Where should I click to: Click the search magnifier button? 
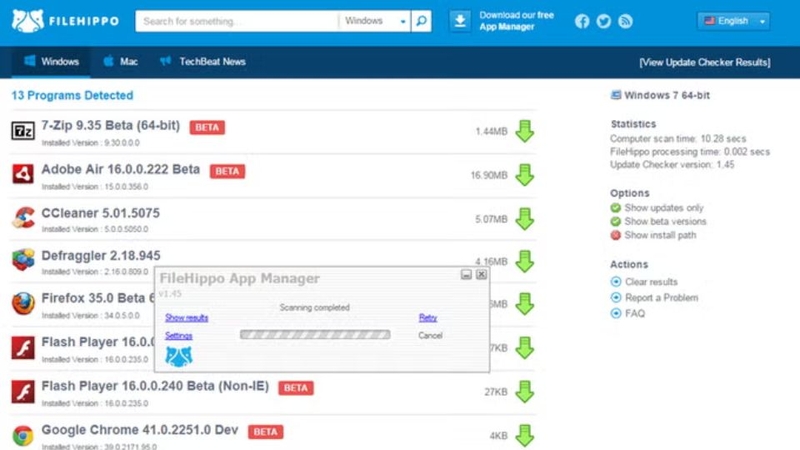(x=421, y=21)
